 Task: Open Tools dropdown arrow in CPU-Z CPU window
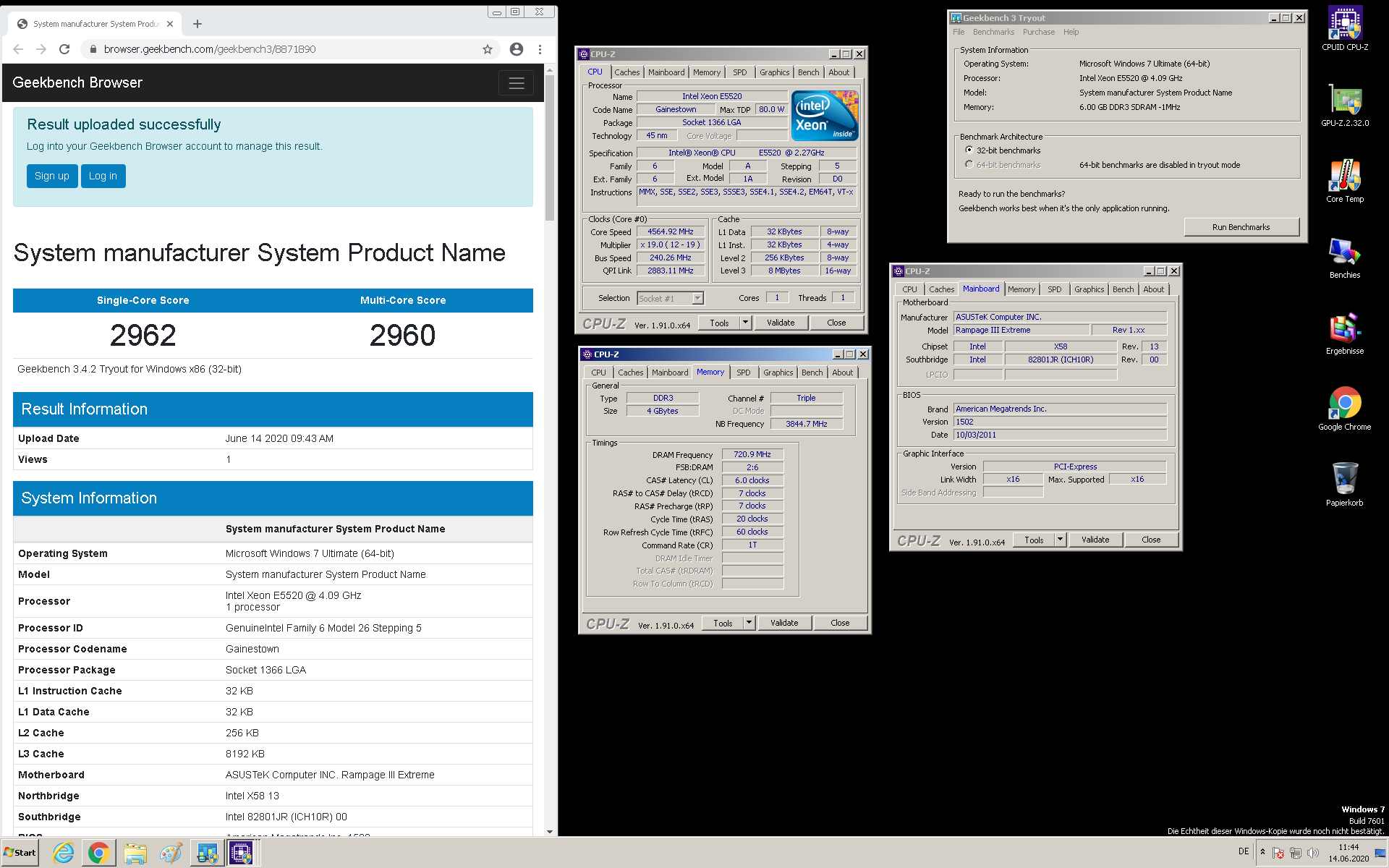pos(746,323)
